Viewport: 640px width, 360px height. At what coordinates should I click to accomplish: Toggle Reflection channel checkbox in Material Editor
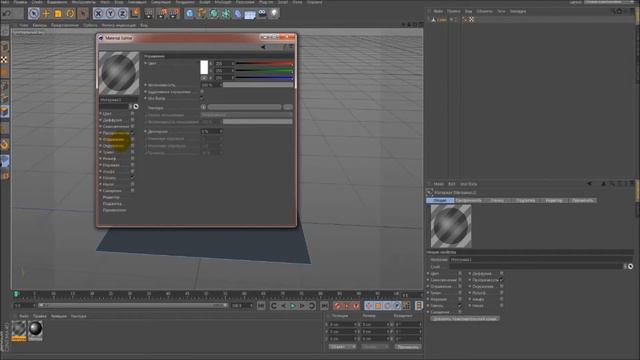coord(132,139)
